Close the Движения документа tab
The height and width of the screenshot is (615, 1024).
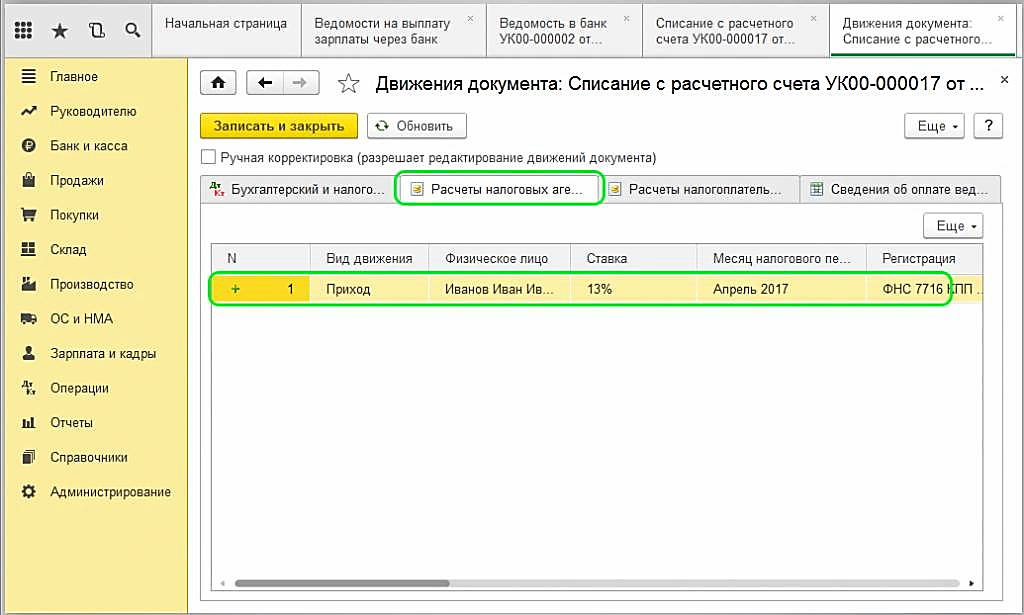[1000, 19]
